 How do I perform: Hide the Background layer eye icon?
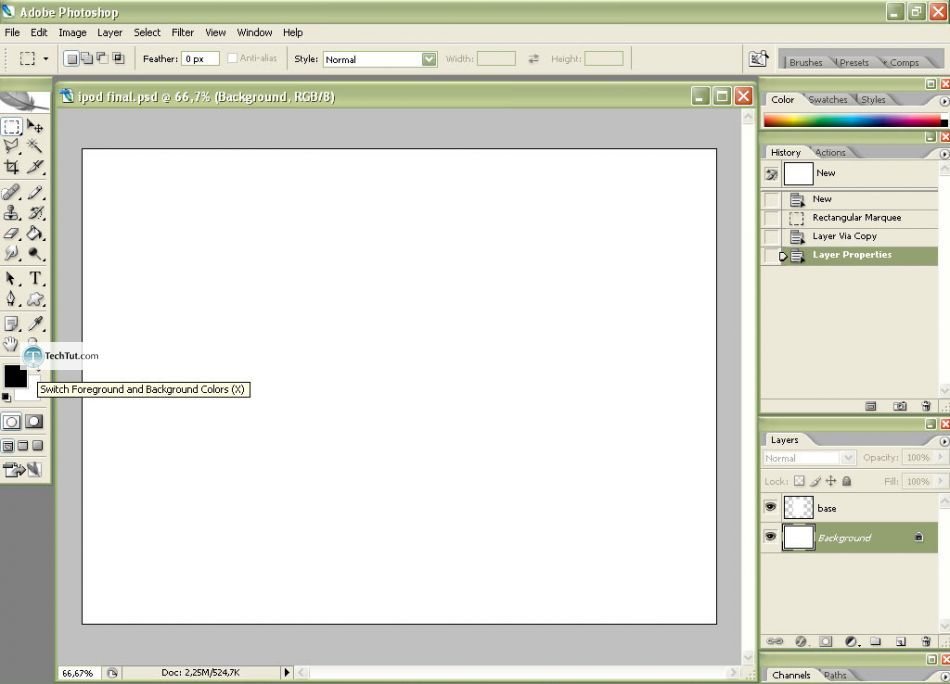tap(770, 536)
